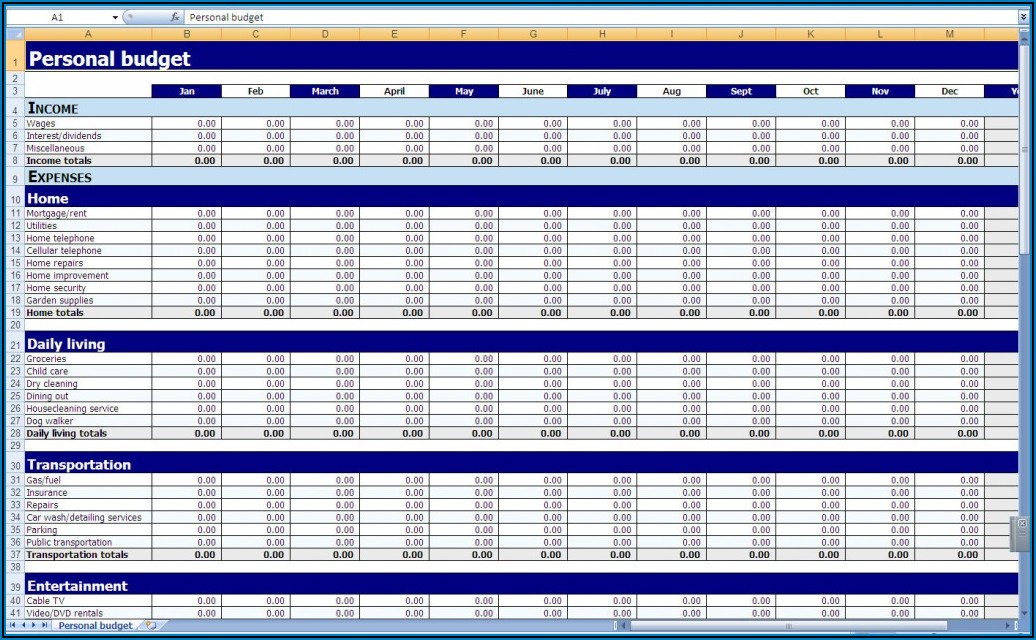Select the Groceries label cell

[x=88, y=359]
